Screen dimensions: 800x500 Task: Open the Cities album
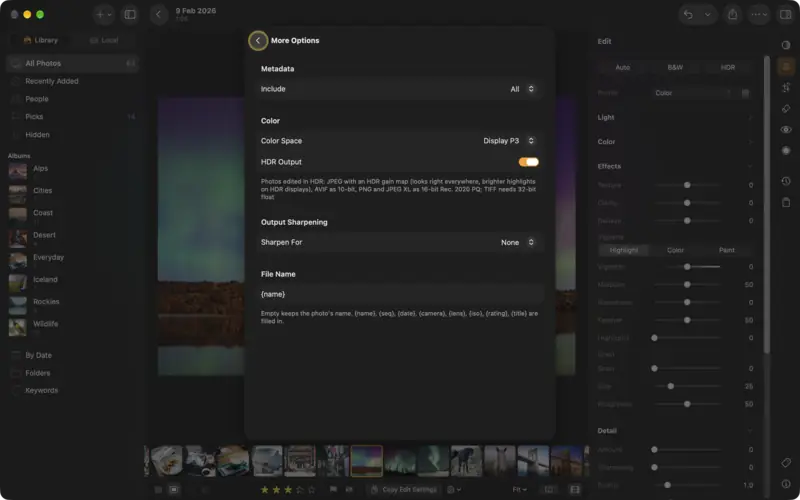coord(72,193)
